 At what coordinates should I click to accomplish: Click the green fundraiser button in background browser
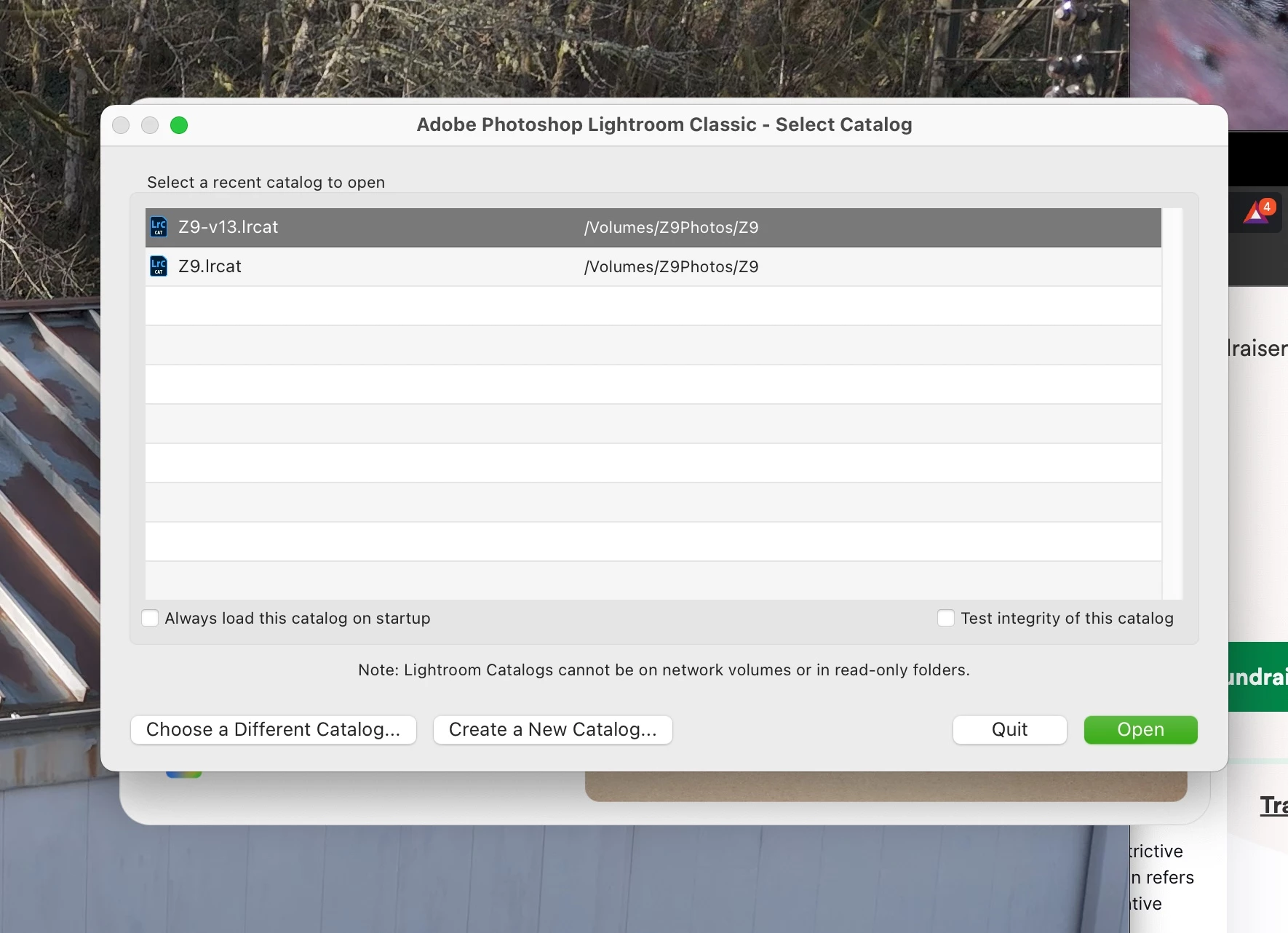pos(1258,677)
